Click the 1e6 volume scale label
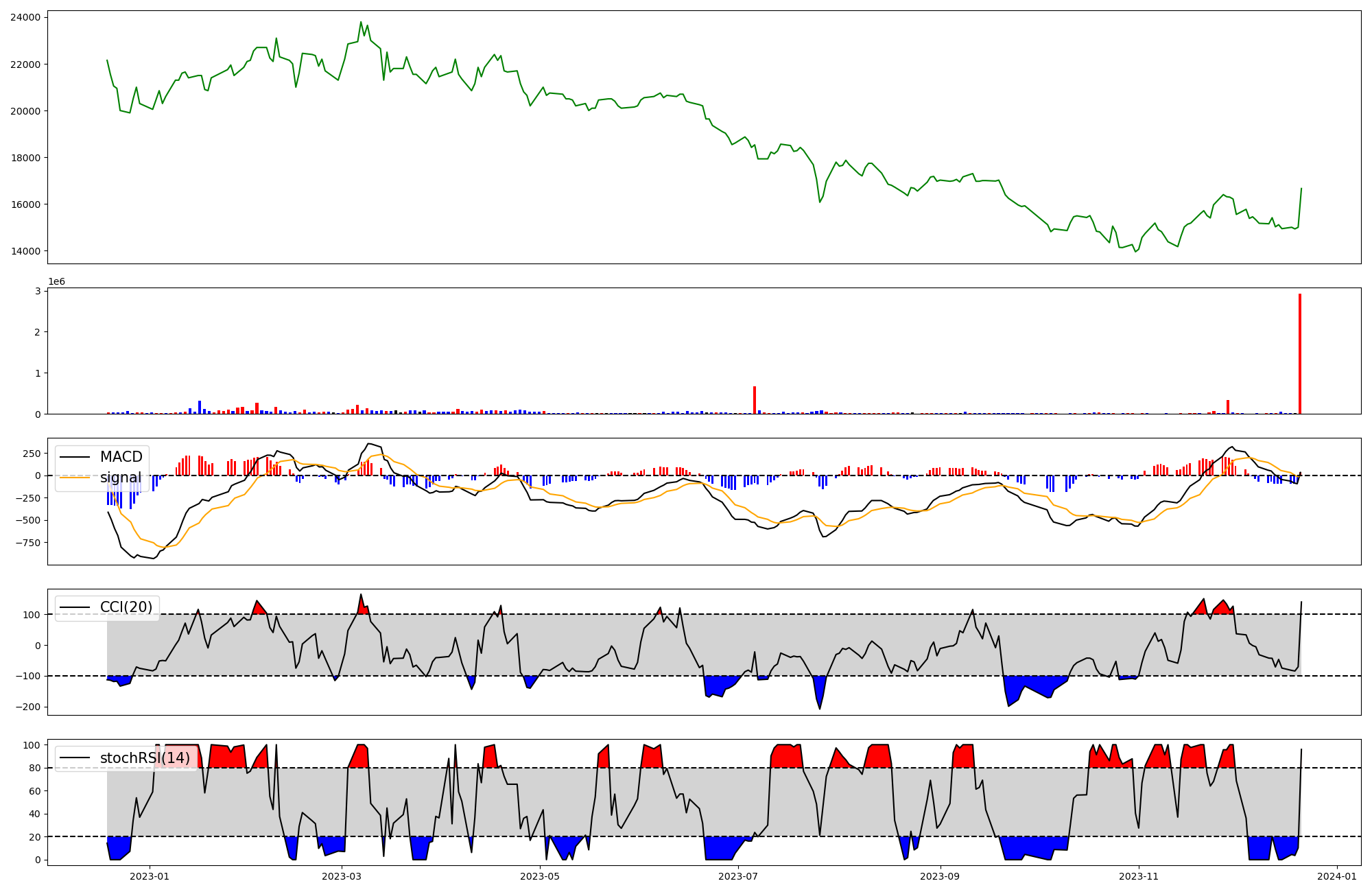This screenshot has height=892, width=1372. point(56,282)
